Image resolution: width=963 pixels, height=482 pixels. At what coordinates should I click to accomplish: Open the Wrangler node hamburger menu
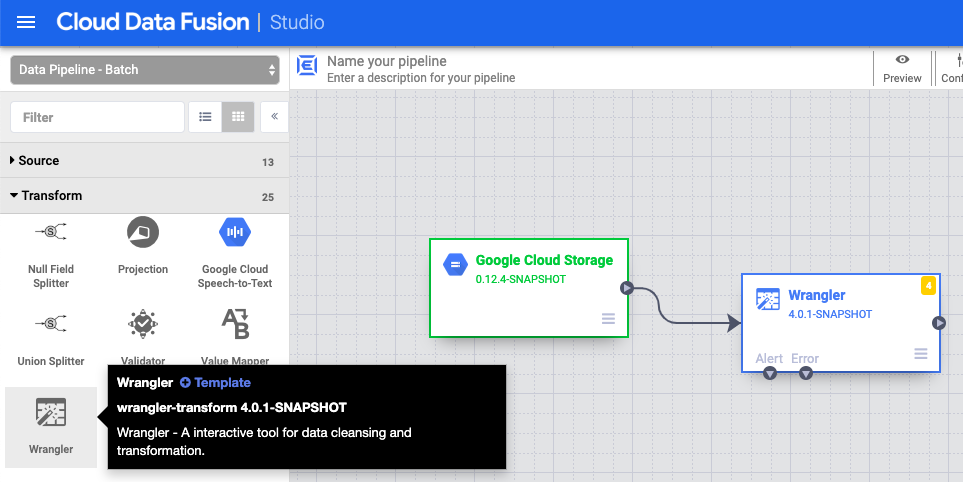coord(921,354)
